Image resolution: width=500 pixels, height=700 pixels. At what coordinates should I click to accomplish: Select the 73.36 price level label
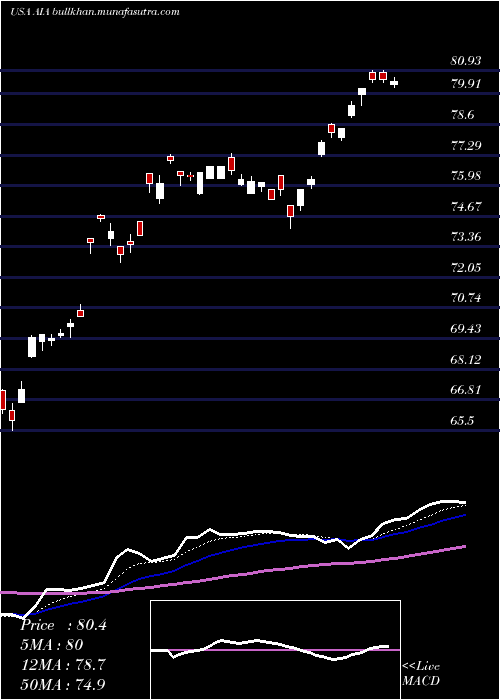[x=466, y=237]
